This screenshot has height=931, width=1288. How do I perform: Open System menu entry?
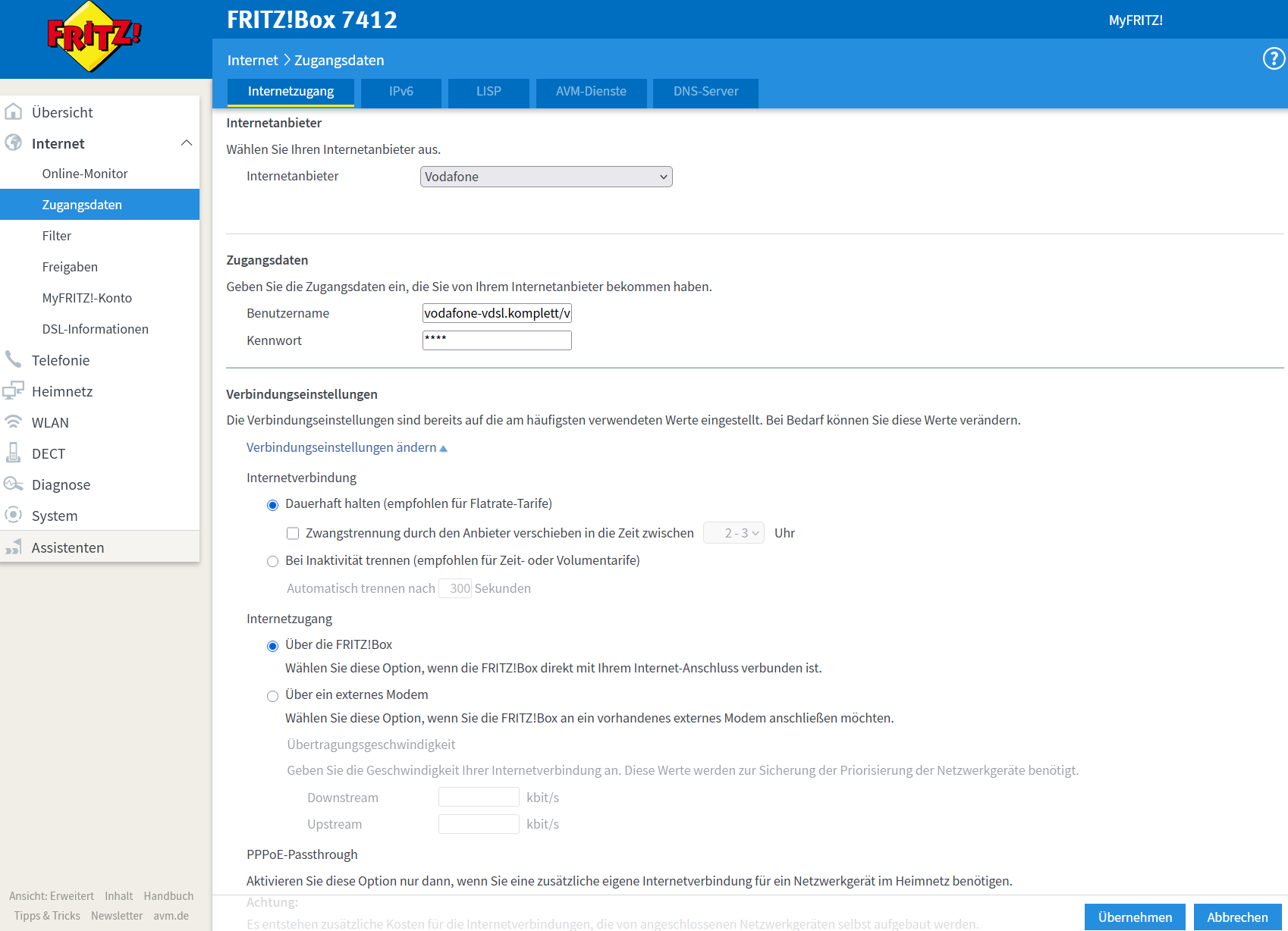pos(99,516)
